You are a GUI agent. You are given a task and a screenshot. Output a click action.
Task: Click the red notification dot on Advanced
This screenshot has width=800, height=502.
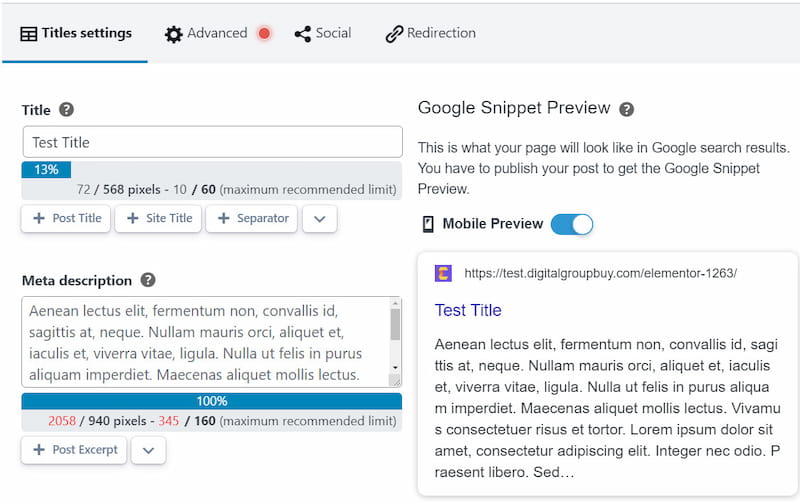(x=264, y=33)
